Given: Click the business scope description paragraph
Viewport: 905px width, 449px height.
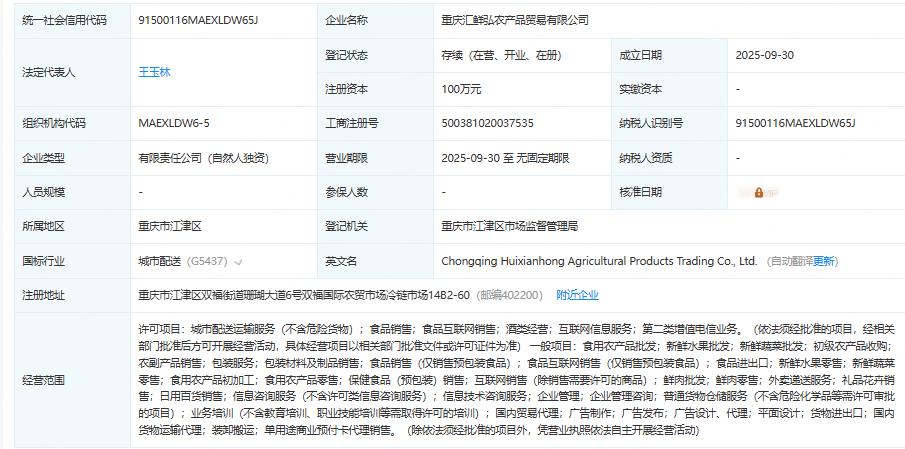Looking at the screenshot, I should [515, 380].
